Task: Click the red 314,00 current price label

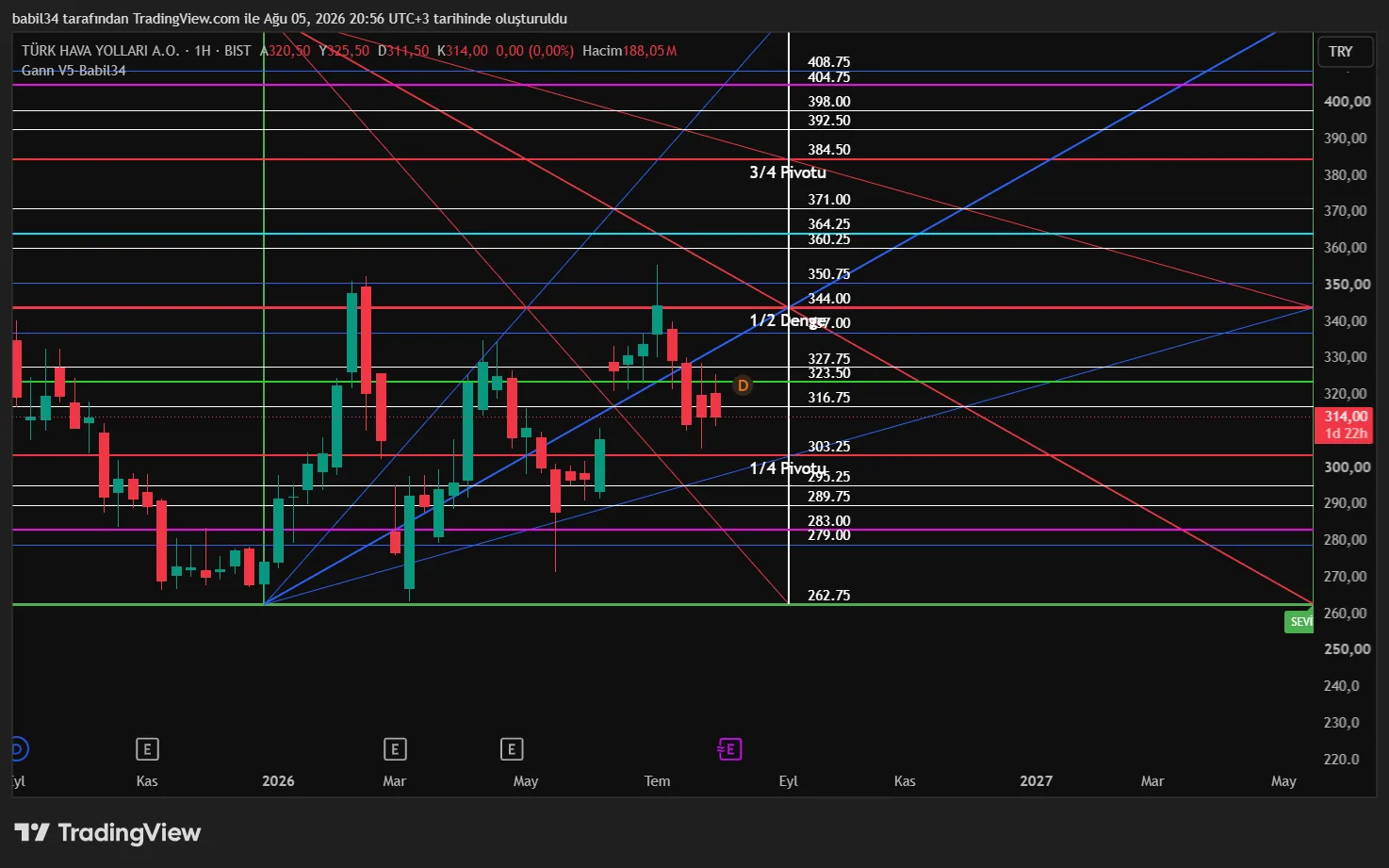Action: click(x=1345, y=424)
